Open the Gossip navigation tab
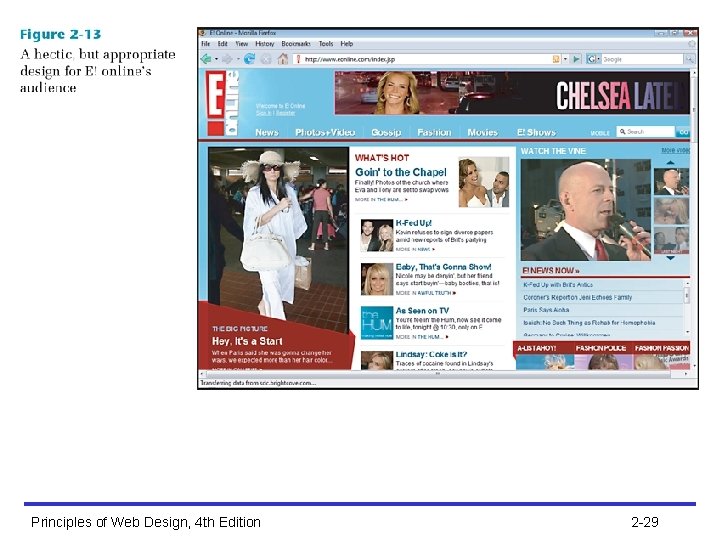 point(386,132)
